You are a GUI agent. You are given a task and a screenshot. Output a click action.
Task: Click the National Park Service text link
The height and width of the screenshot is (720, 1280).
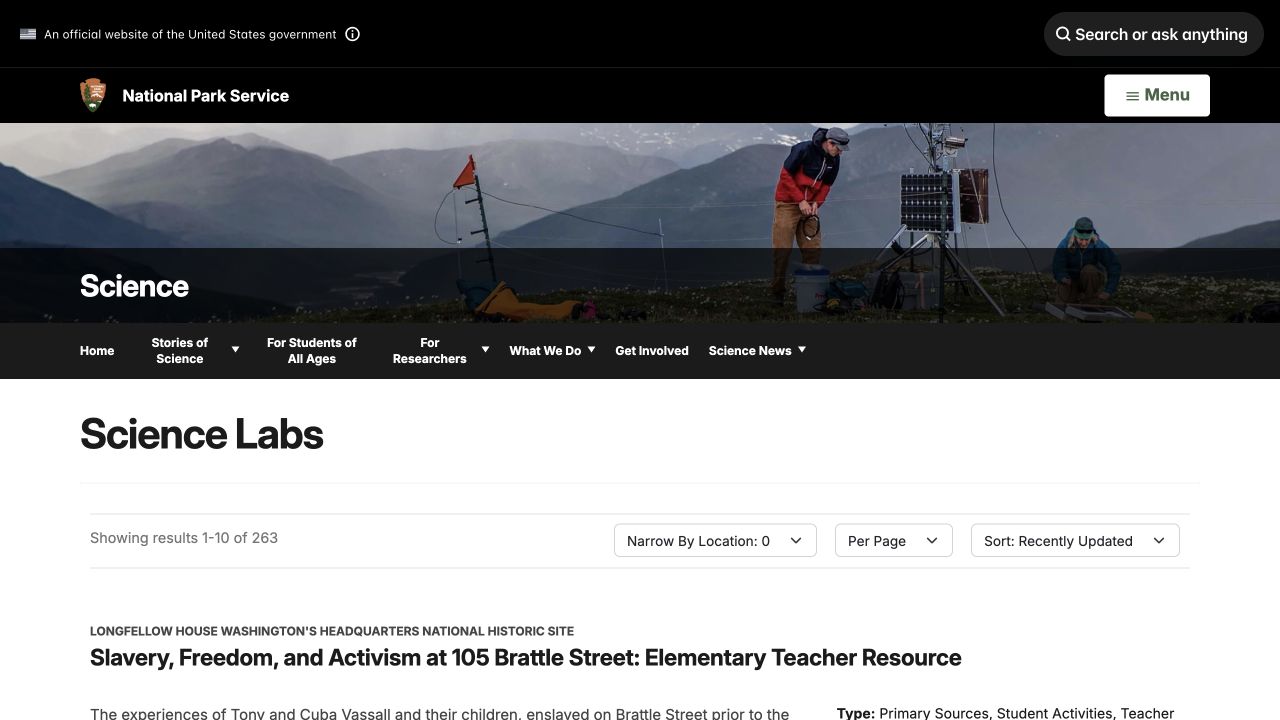point(205,96)
